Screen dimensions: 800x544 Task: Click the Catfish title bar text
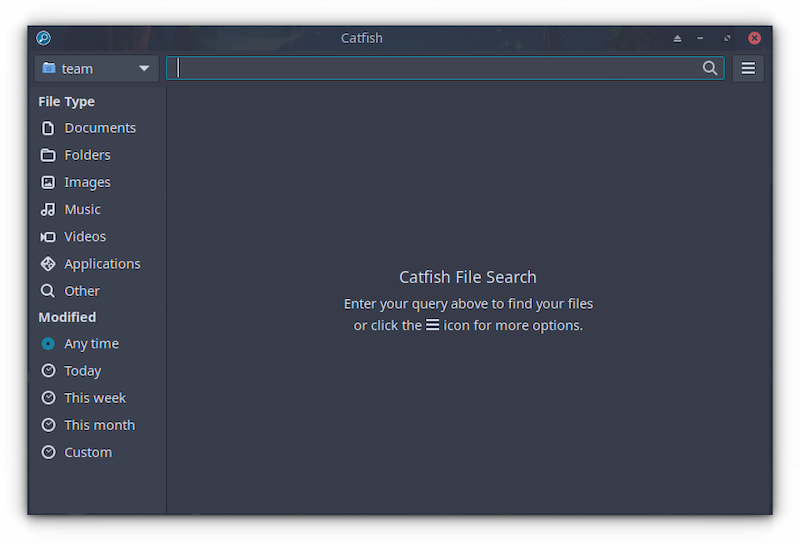362,38
